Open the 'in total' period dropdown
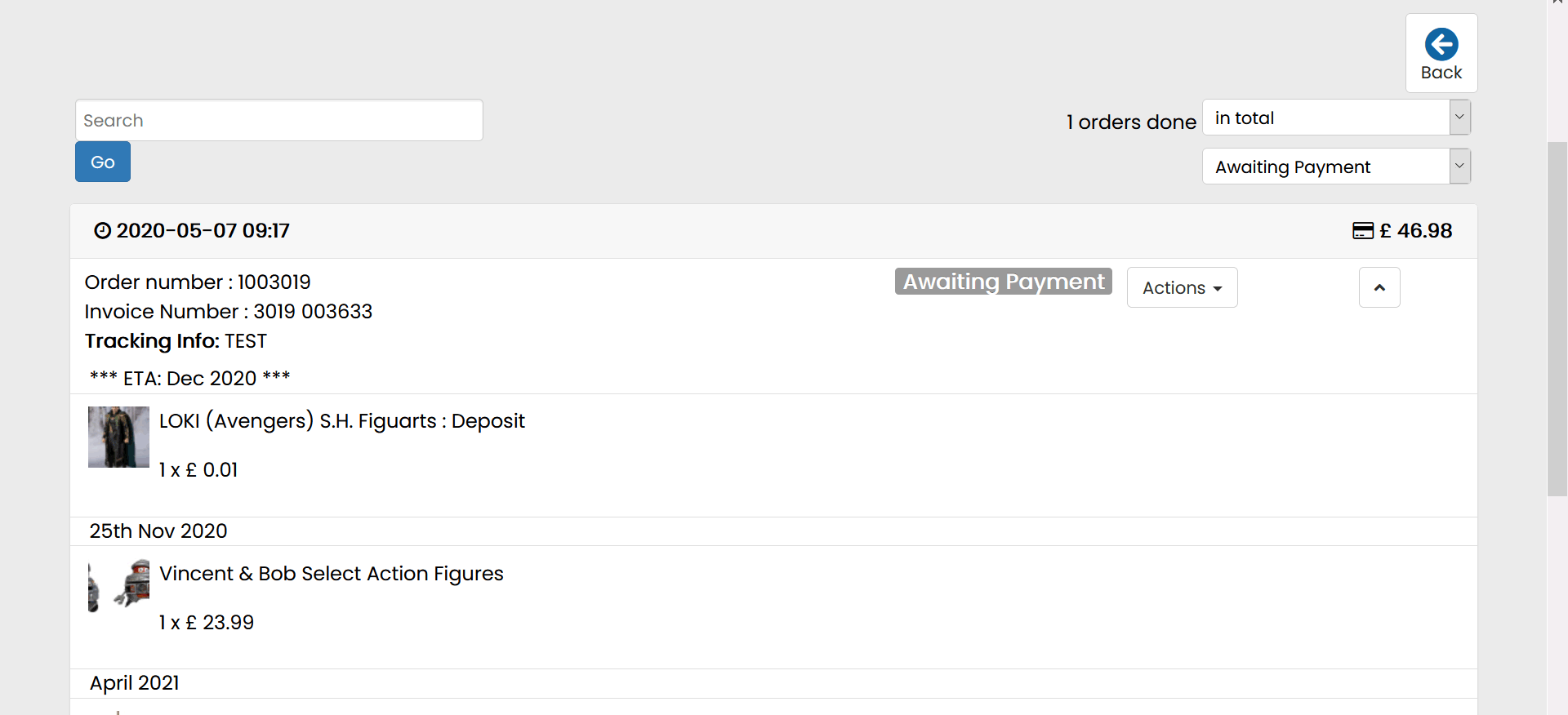 (x=1336, y=118)
